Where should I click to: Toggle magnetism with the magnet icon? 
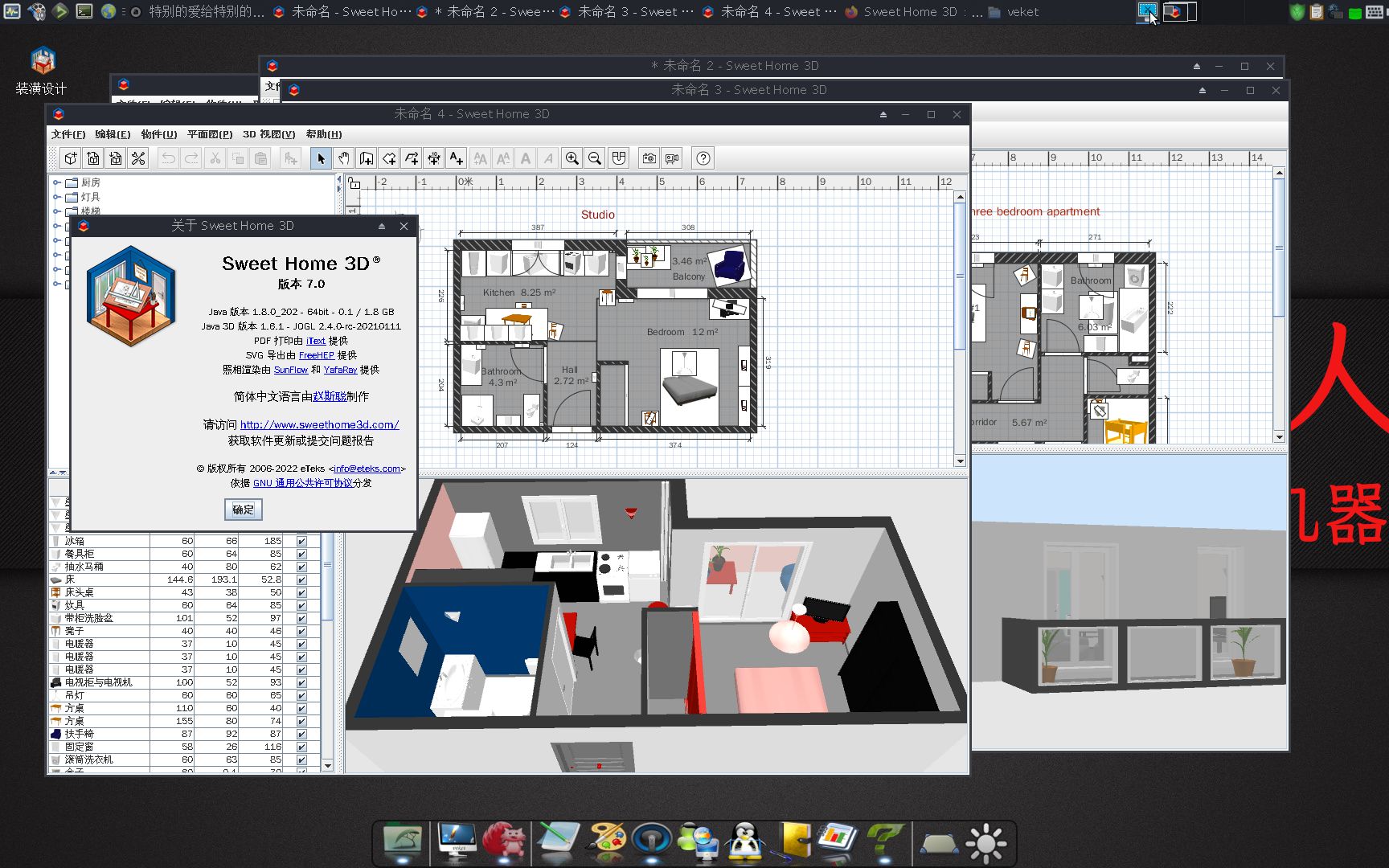(618, 158)
